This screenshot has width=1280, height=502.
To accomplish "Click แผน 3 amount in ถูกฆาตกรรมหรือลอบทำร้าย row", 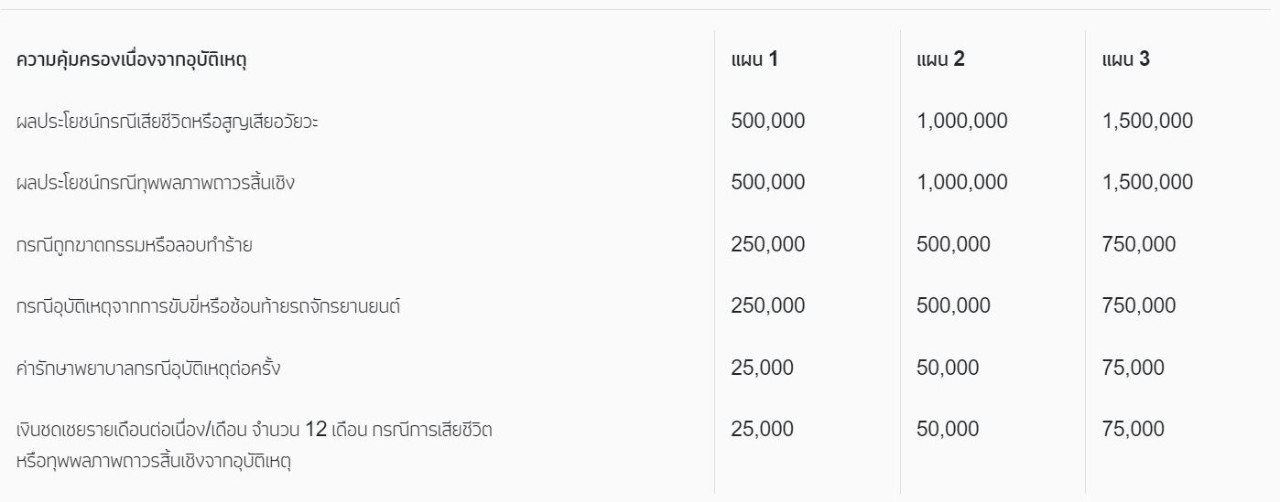I will pos(1138,245).
